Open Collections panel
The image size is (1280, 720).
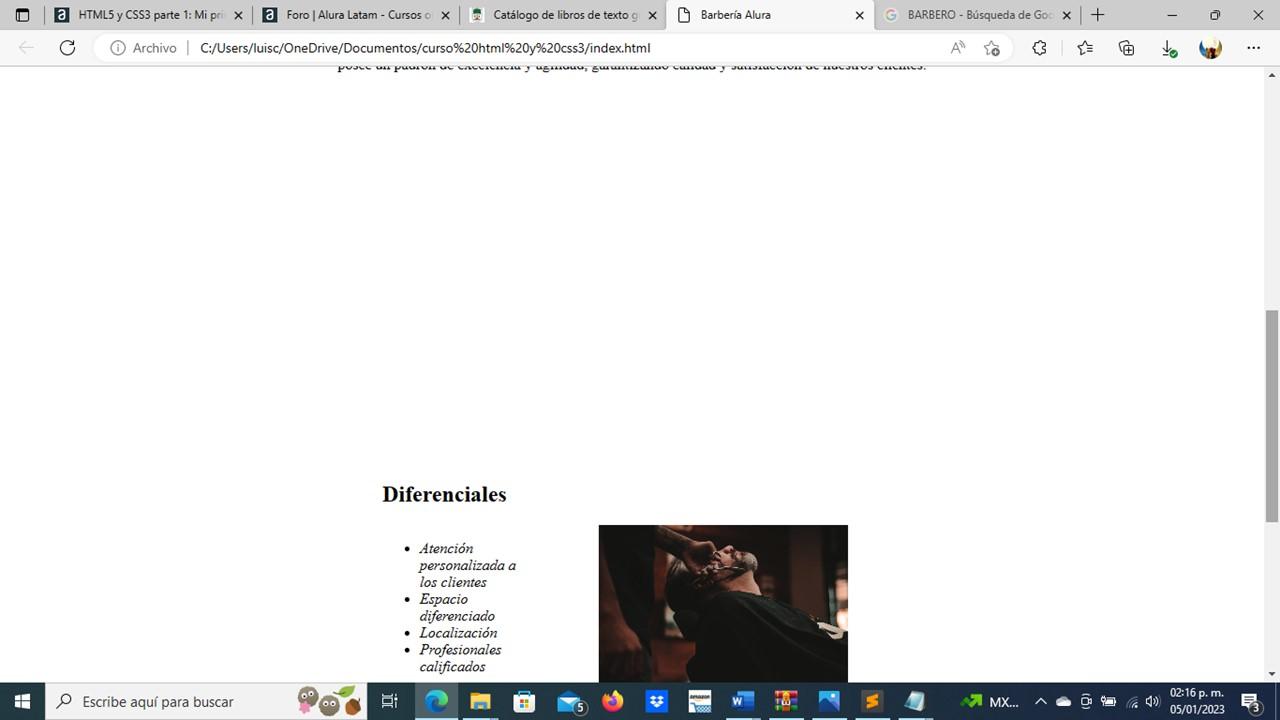(x=1127, y=48)
